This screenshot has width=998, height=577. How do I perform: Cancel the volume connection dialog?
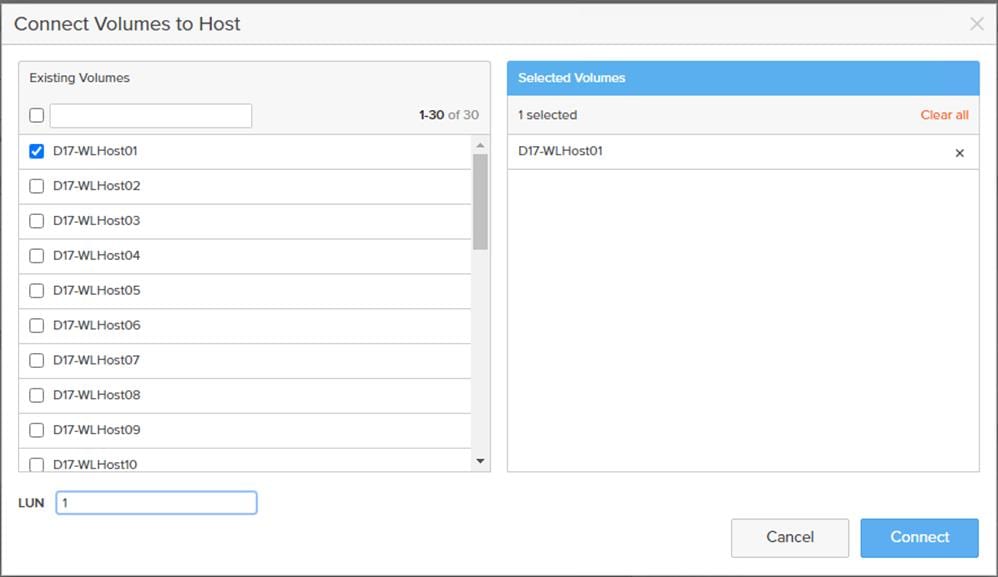tap(789, 537)
